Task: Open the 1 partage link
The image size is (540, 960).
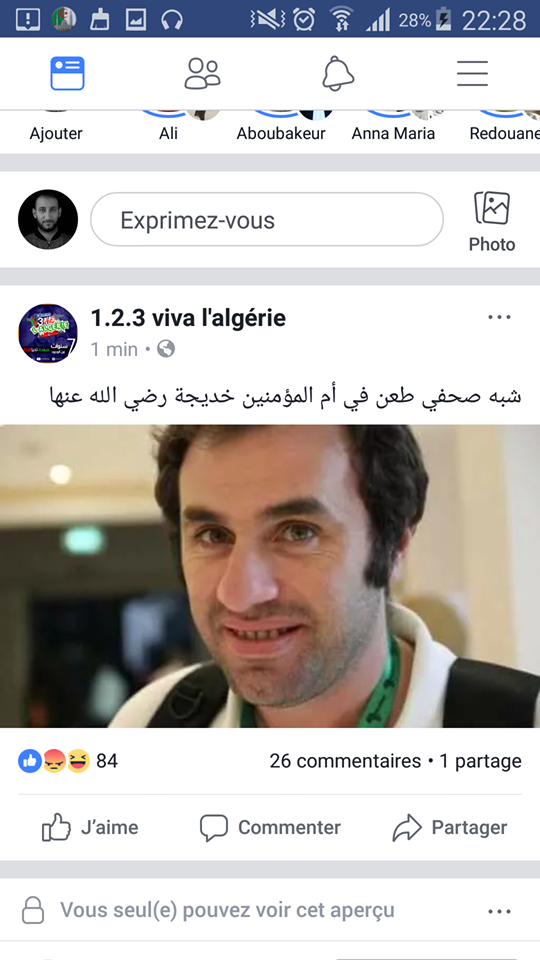Action: click(481, 761)
